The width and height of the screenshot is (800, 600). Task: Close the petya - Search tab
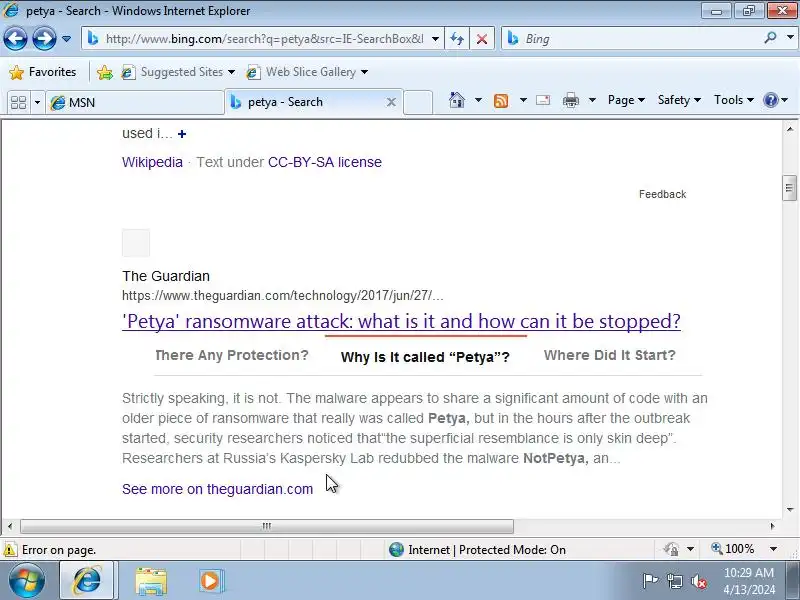[x=391, y=102]
